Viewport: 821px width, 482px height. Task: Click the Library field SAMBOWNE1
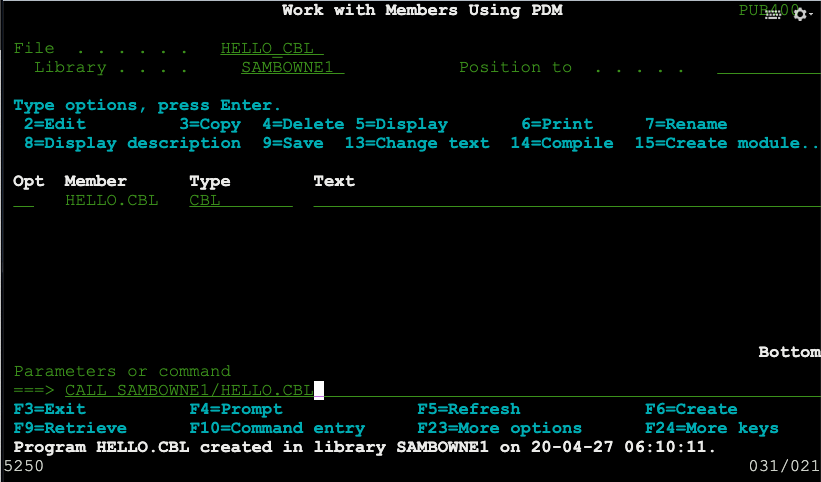[292, 67]
